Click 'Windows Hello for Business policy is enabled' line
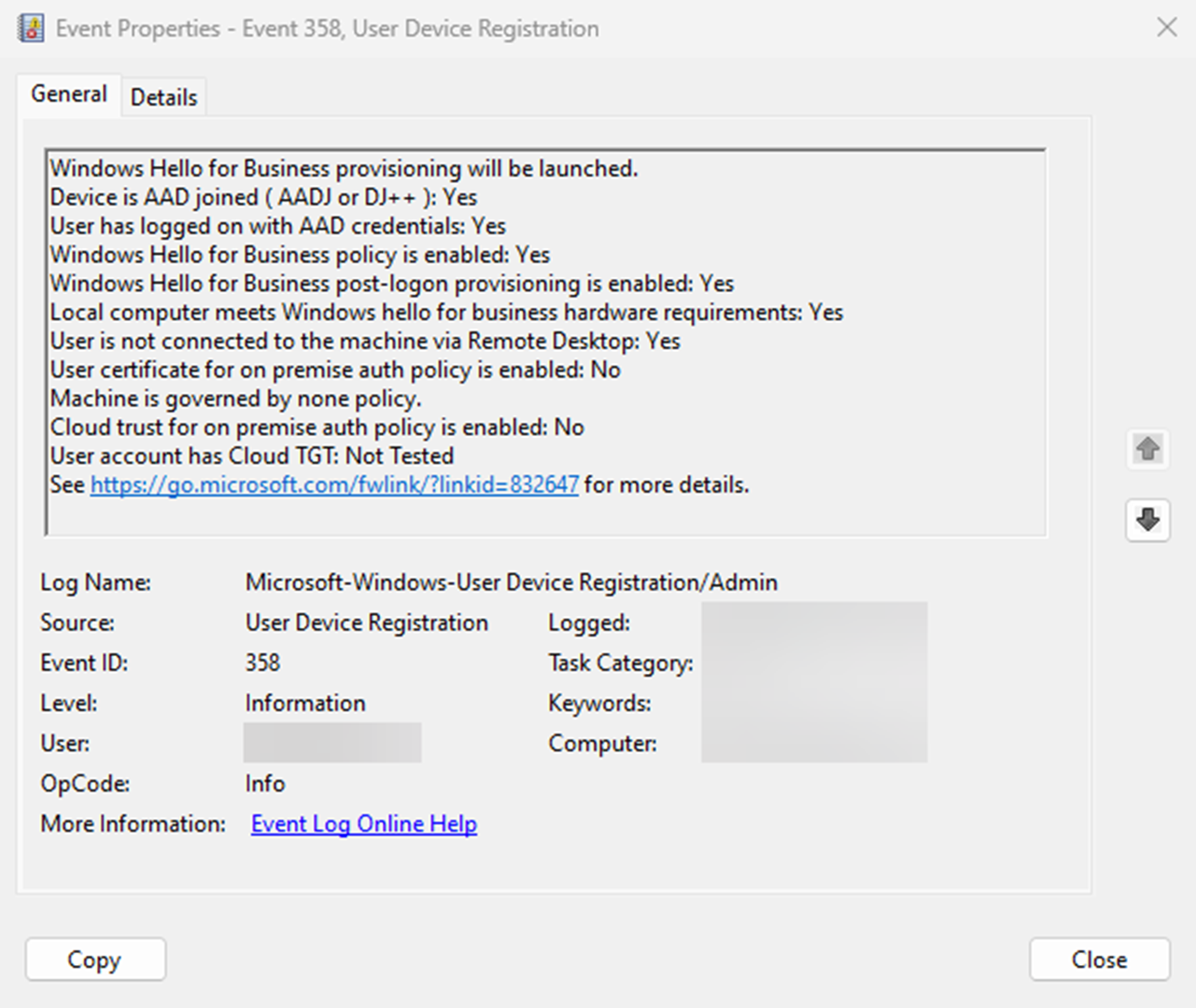The width and height of the screenshot is (1196, 1008). [300, 255]
